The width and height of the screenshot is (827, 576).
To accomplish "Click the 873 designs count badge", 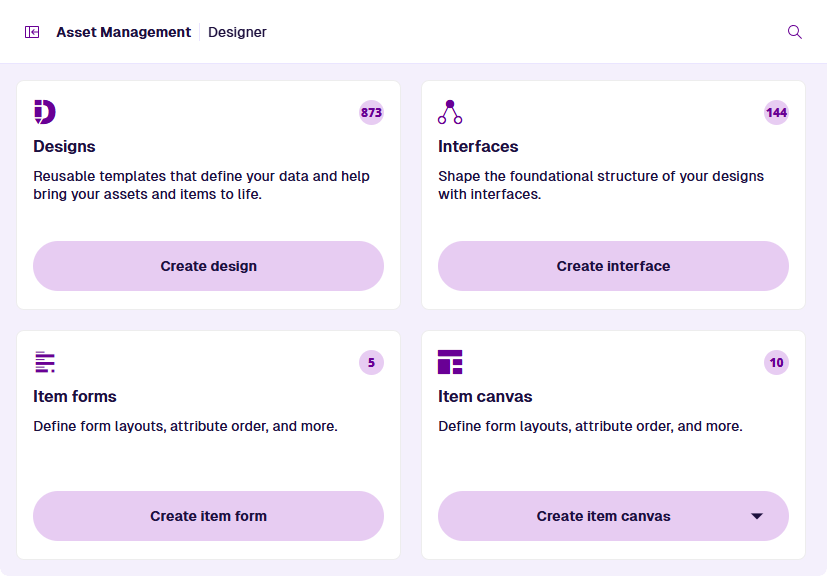I will [371, 113].
